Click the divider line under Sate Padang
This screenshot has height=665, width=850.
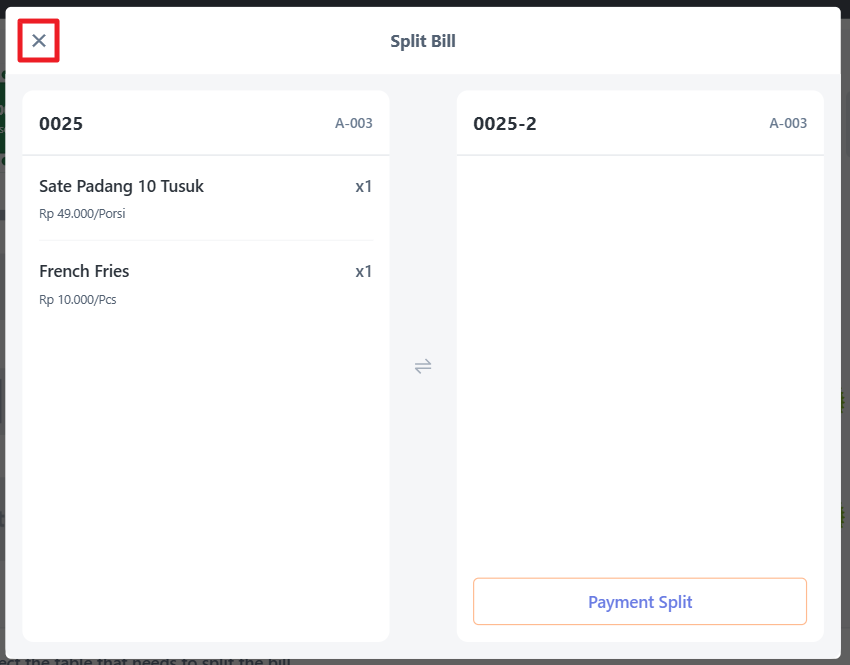coord(205,240)
